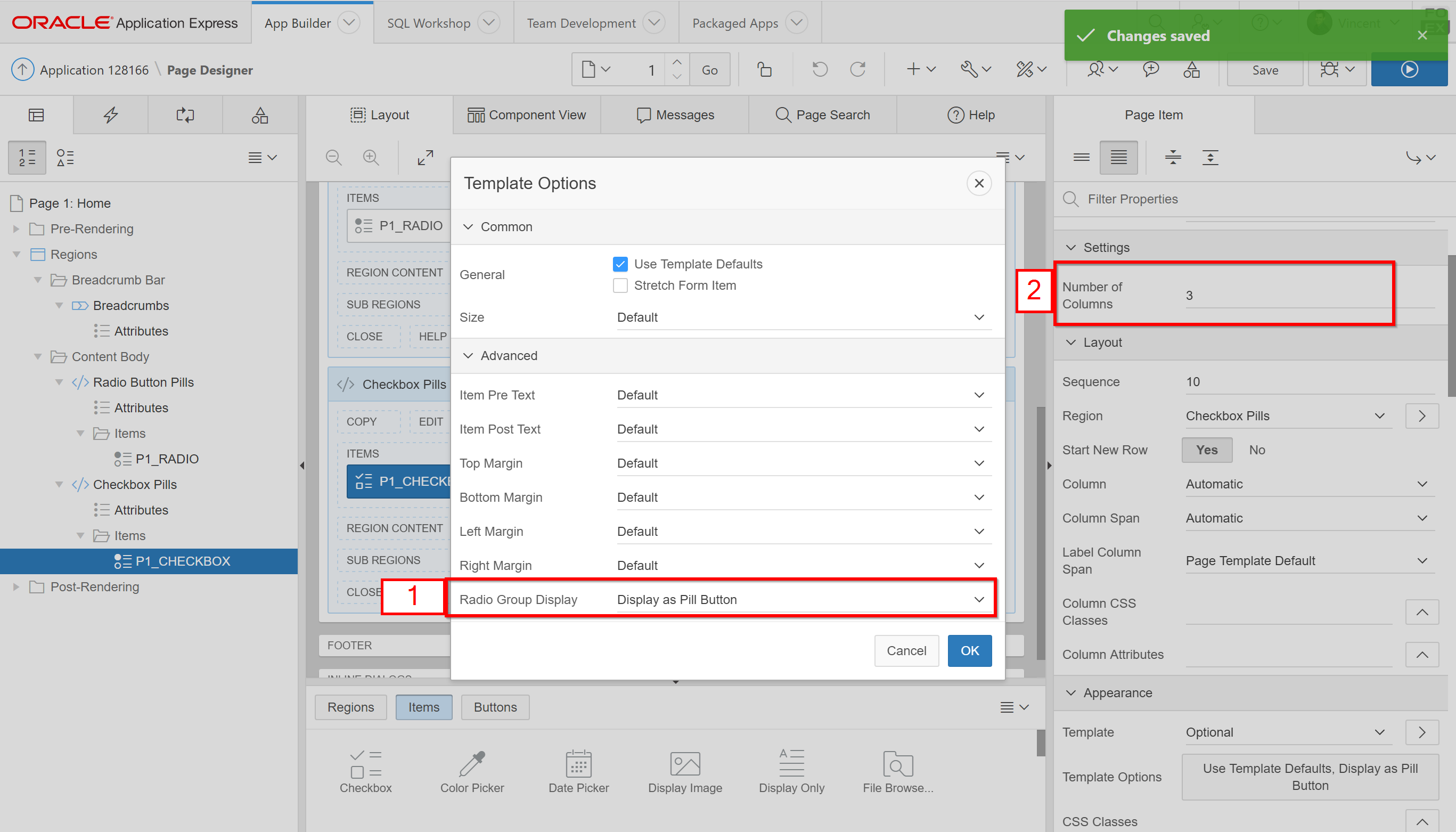
Task: Check the Stretch Form Item checkbox
Action: tap(620, 285)
